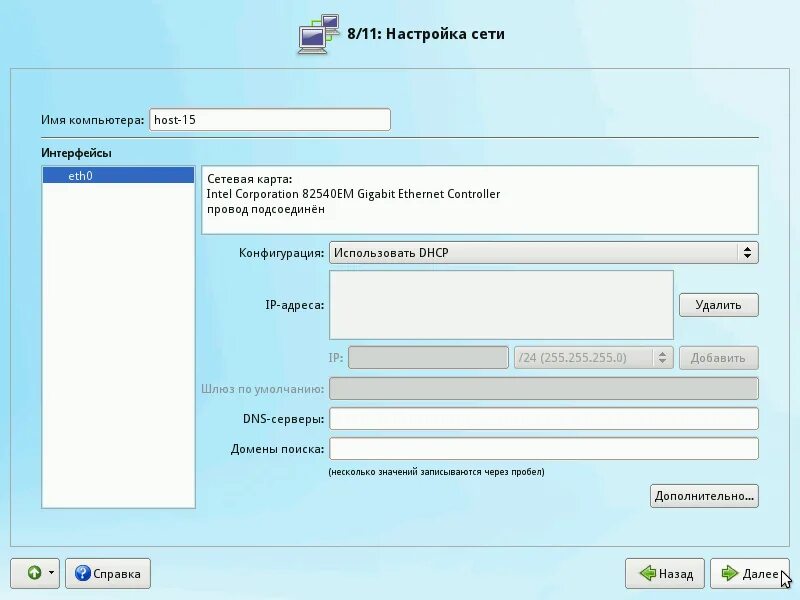The width and height of the screenshot is (800, 600).
Task: Click the network computers icon in the header
Action: [319, 34]
